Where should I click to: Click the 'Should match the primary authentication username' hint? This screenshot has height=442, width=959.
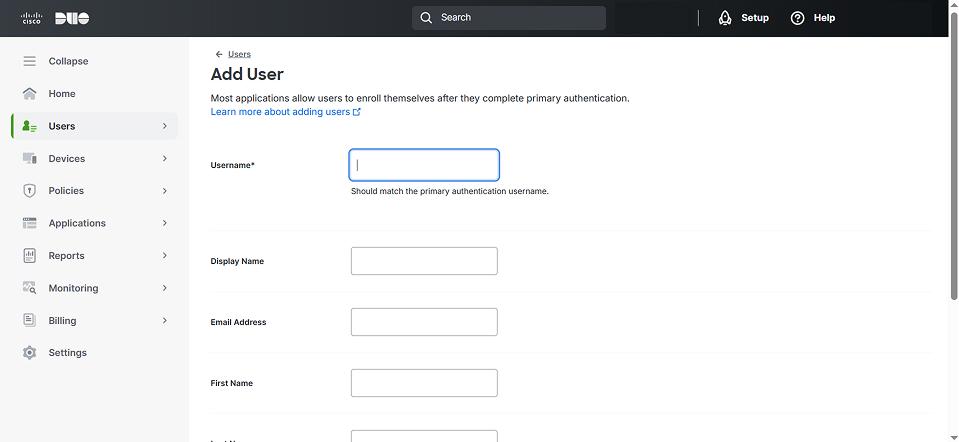(450, 191)
